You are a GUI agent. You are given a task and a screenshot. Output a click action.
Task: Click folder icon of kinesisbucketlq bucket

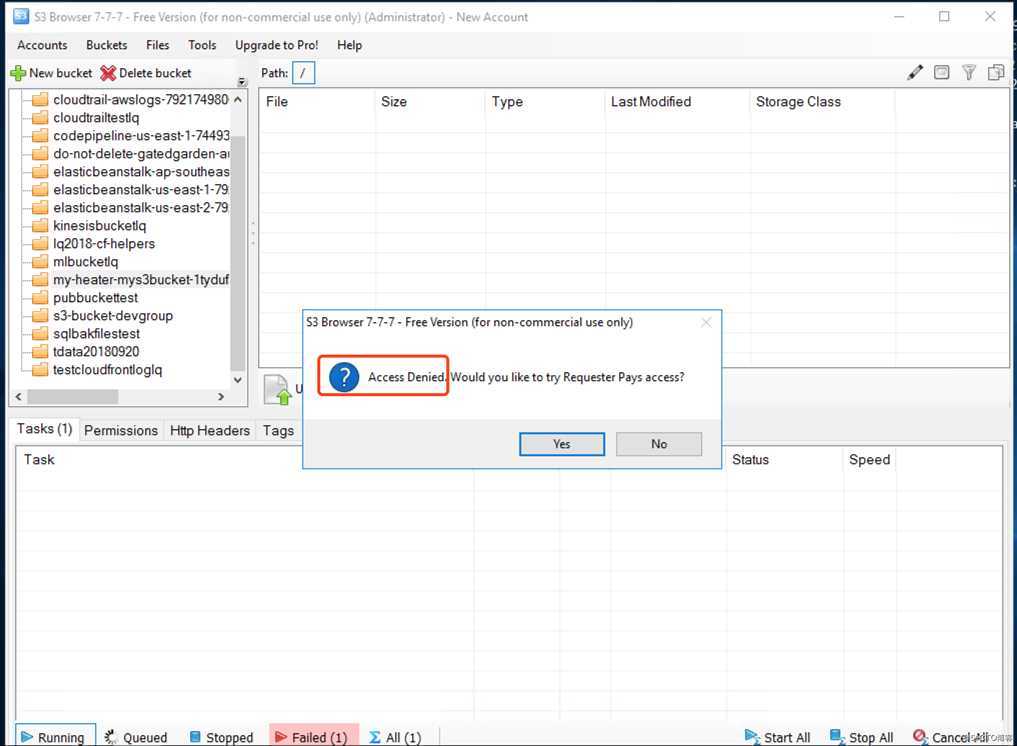tap(40, 226)
